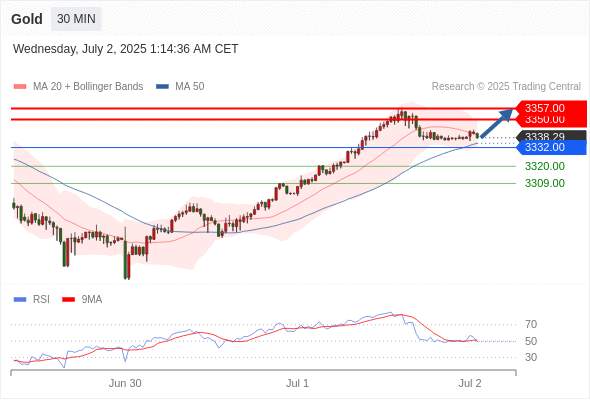Click the Jun 30 date axis label
The width and height of the screenshot is (590, 400).
tap(125, 383)
